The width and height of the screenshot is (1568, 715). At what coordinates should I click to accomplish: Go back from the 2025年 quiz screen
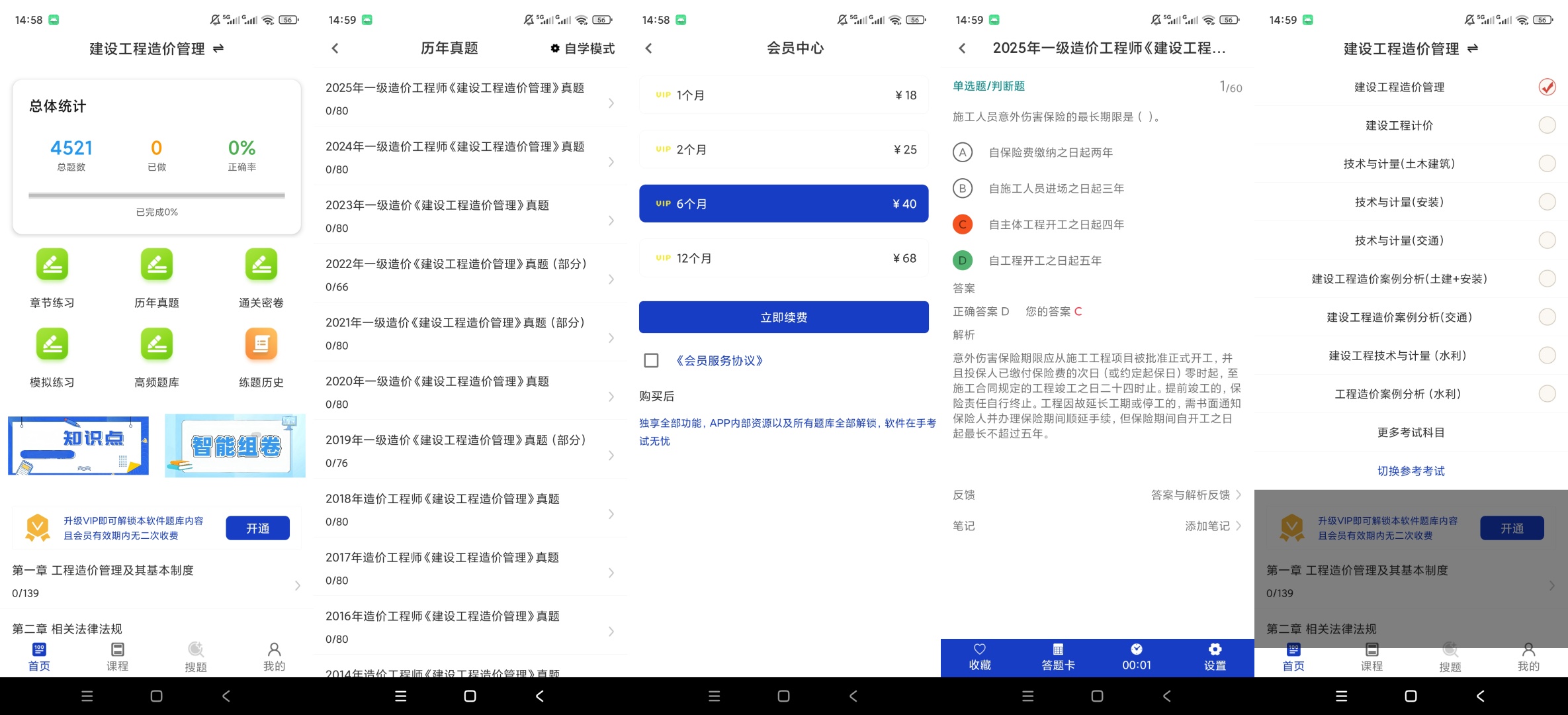[x=962, y=48]
